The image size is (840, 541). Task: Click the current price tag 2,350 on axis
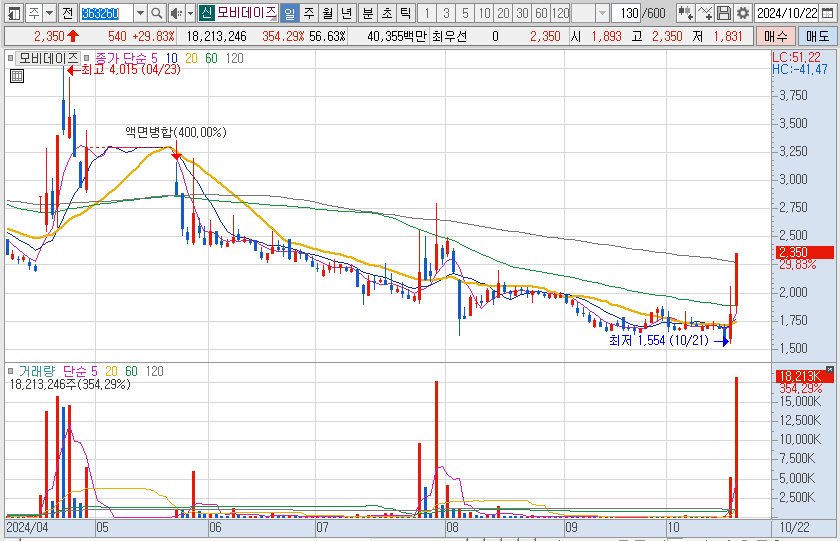[x=804, y=252]
